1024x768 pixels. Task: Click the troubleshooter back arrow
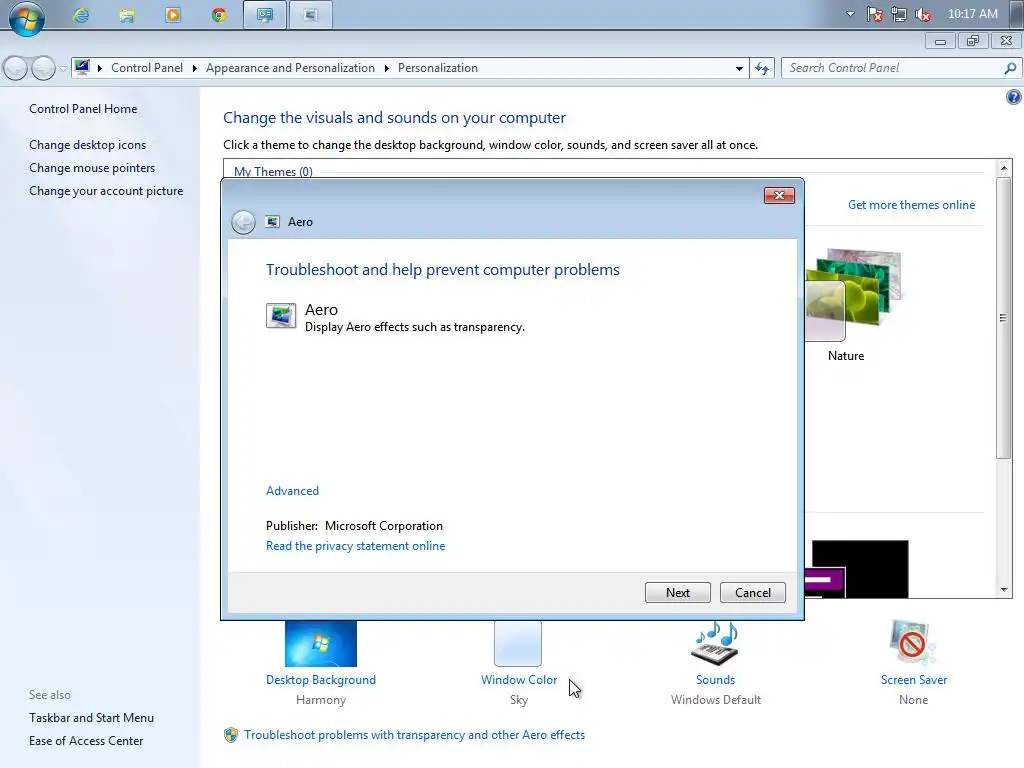pyautogui.click(x=243, y=222)
